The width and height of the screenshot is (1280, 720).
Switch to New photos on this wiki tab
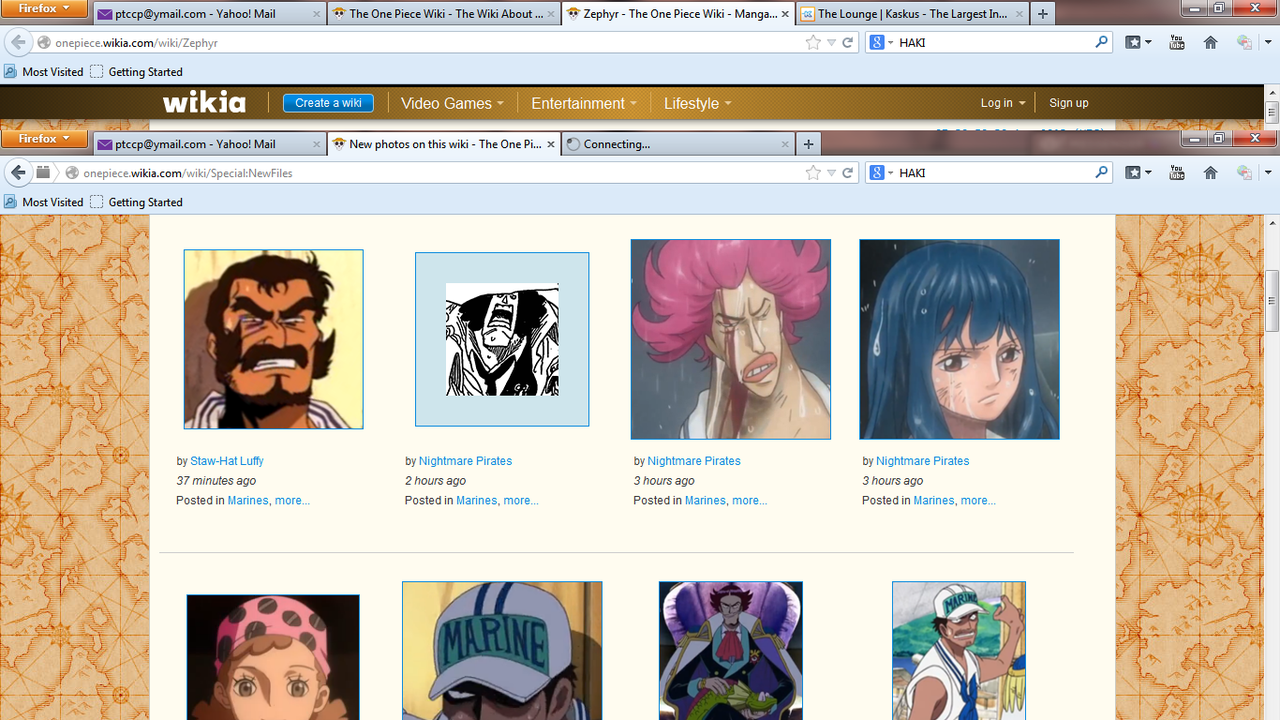point(444,144)
